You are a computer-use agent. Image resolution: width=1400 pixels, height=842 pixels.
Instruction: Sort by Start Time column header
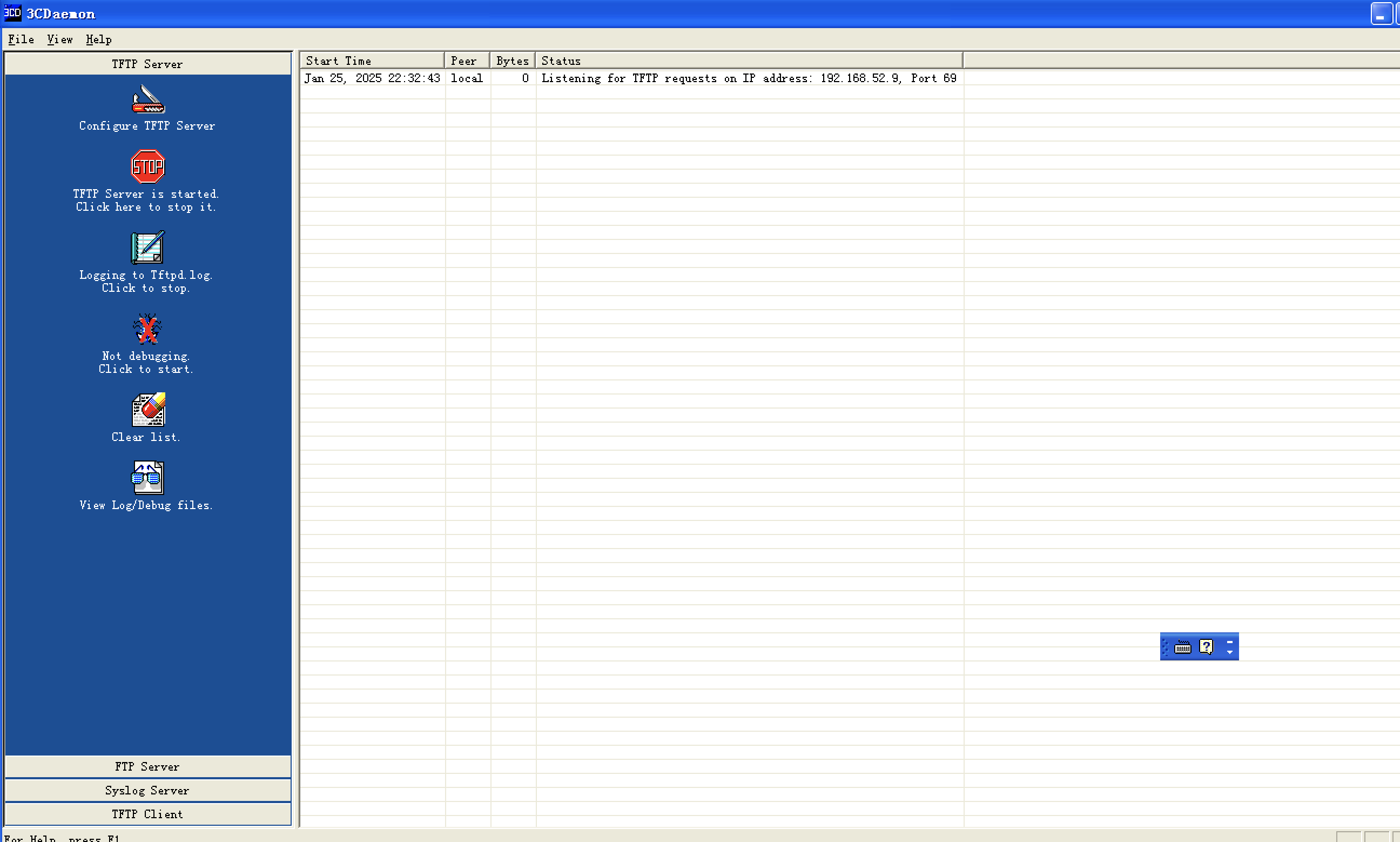click(x=372, y=61)
